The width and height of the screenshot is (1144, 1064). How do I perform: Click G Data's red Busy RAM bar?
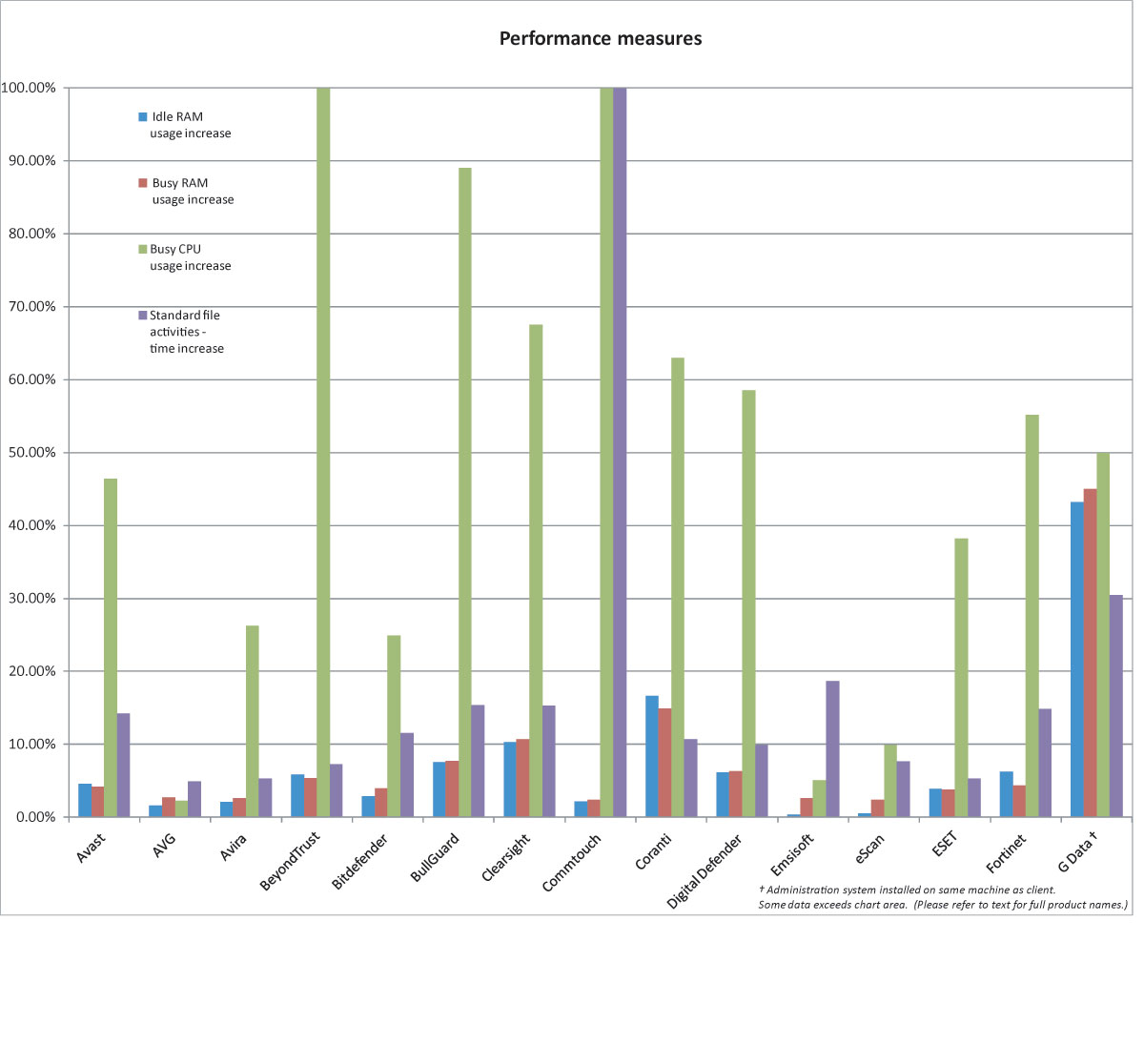(x=1090, y=653)
